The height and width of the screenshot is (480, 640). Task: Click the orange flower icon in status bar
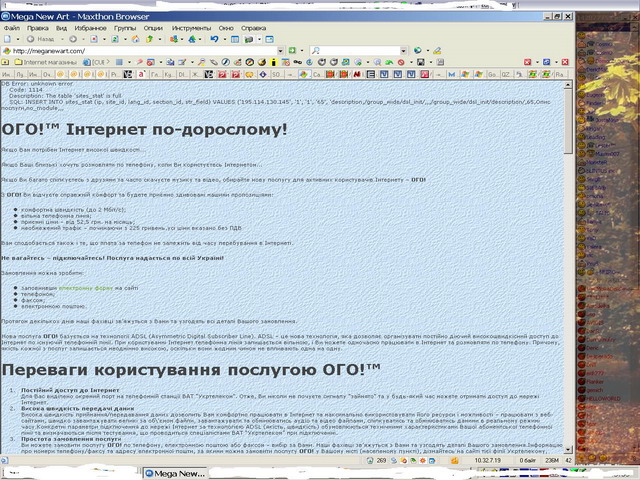coord(423,460)
